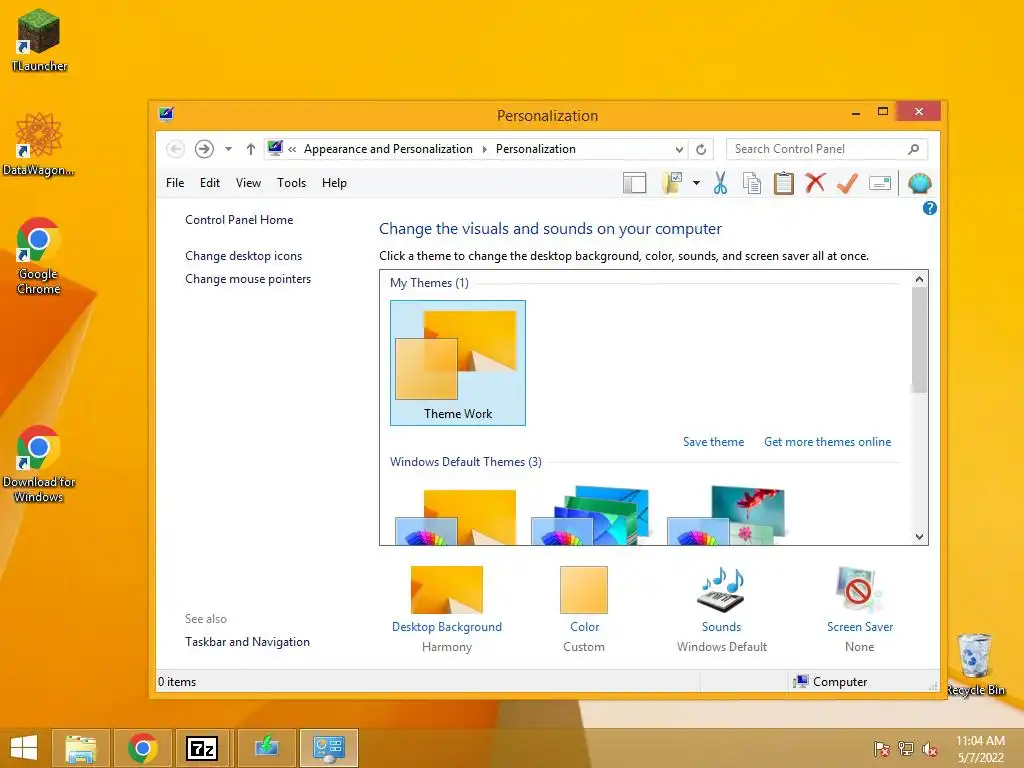The height and width of the screenshot is (768, 1024).
Task: Launch Chrome from the taskbar
Action: 143,748
